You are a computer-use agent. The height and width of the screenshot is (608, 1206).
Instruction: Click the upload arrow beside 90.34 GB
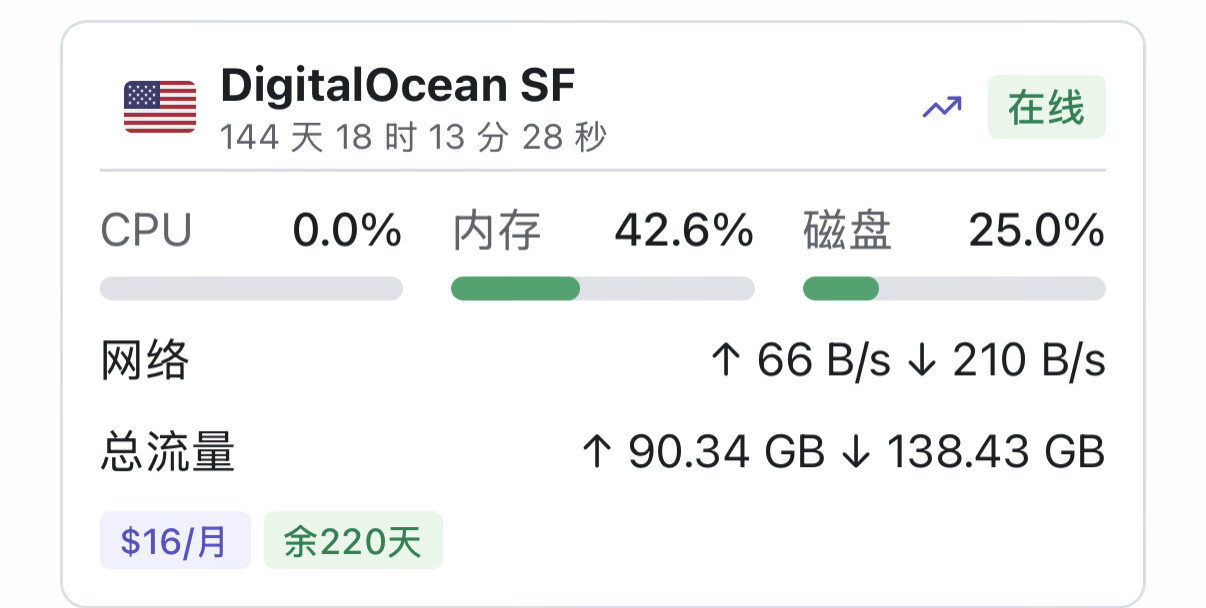click(x=596, y=452)
